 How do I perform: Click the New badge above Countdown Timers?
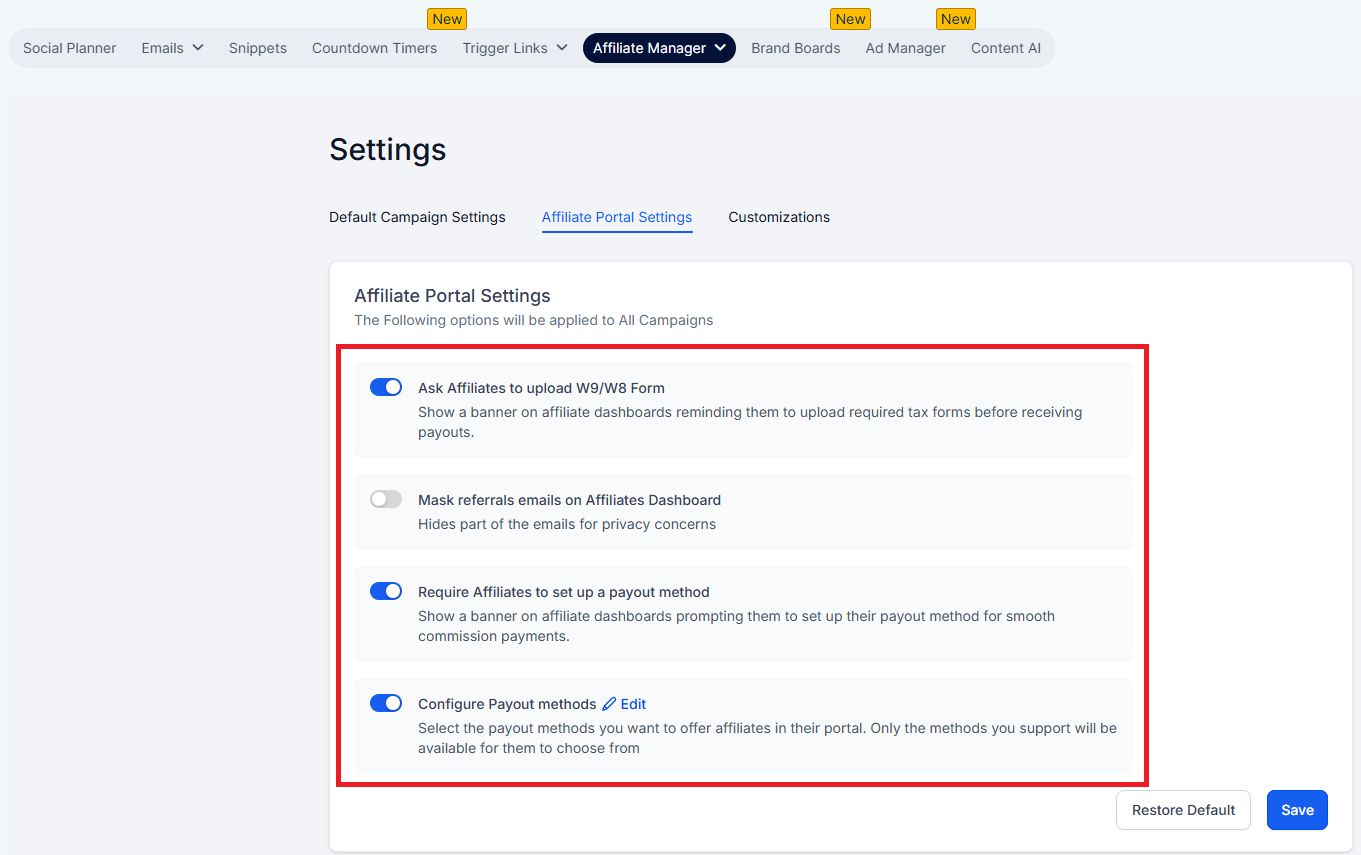click(447, 19)
